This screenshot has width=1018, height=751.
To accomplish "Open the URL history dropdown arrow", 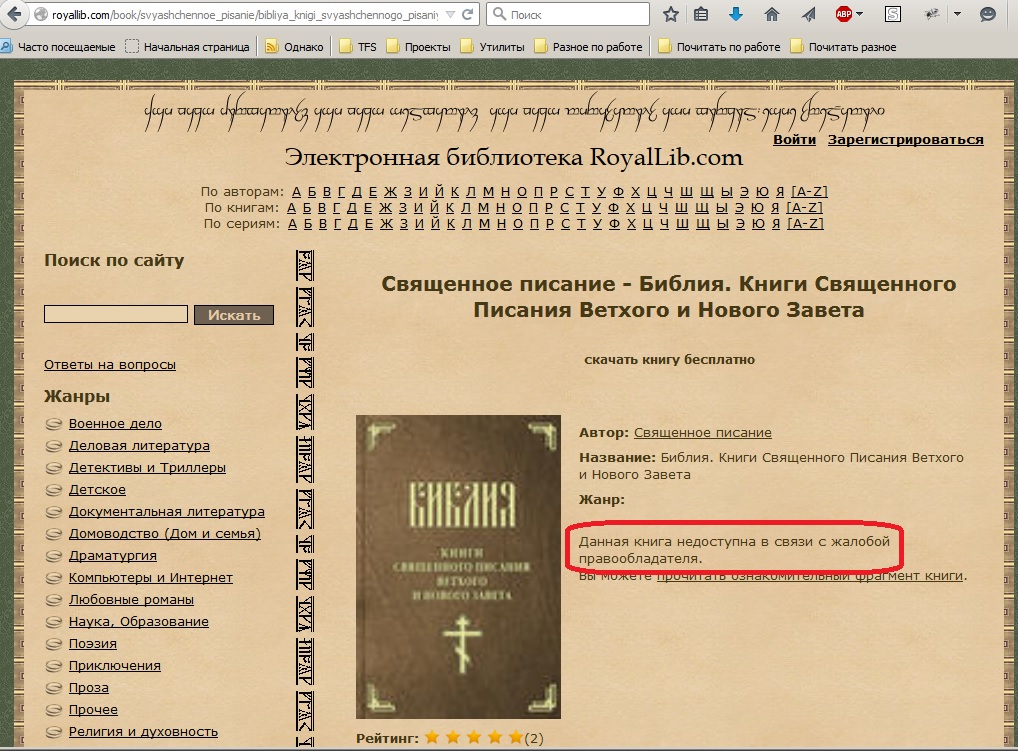I will [447, 16].
